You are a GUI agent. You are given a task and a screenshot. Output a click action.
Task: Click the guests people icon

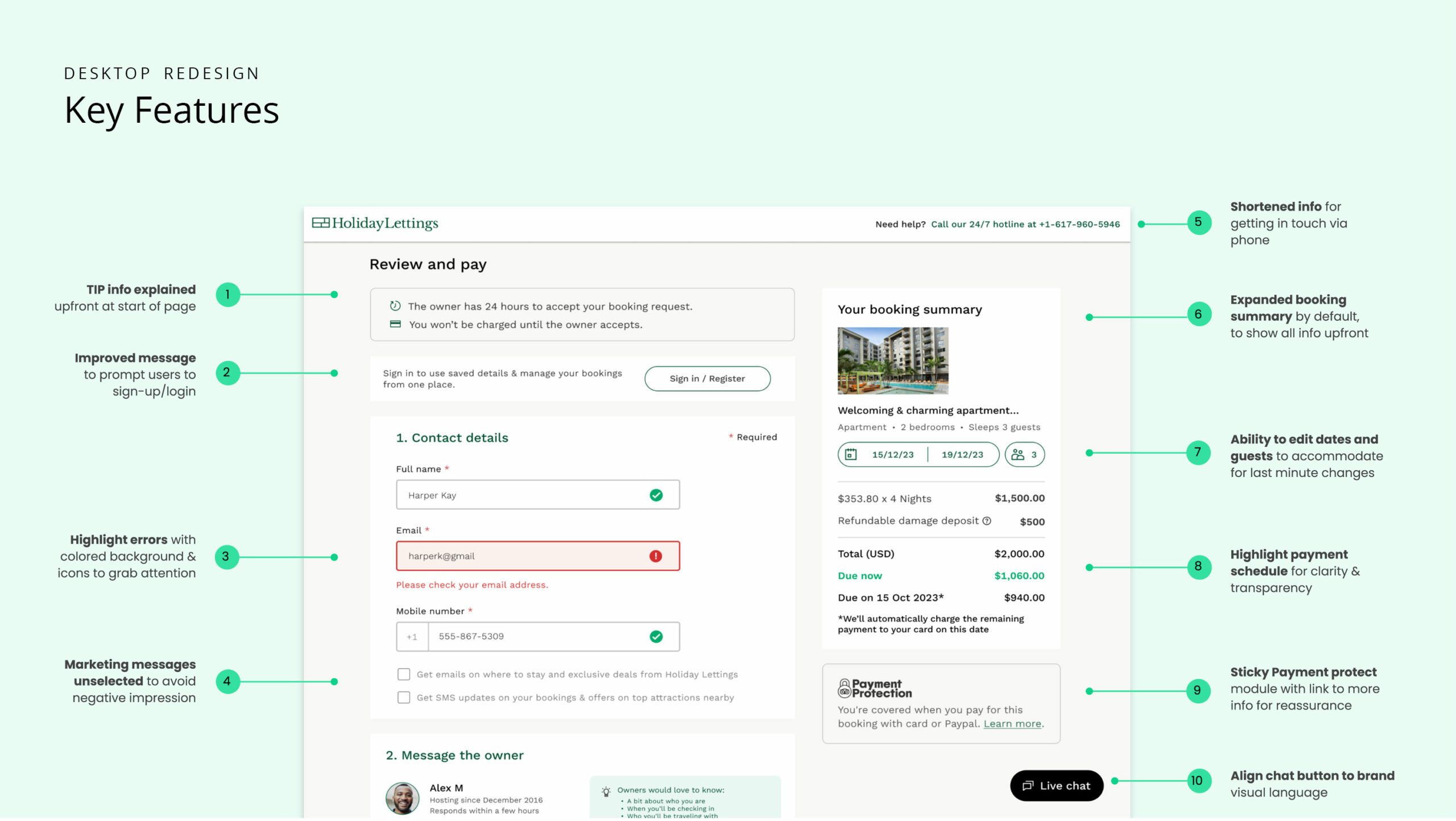pos(1017,454)
